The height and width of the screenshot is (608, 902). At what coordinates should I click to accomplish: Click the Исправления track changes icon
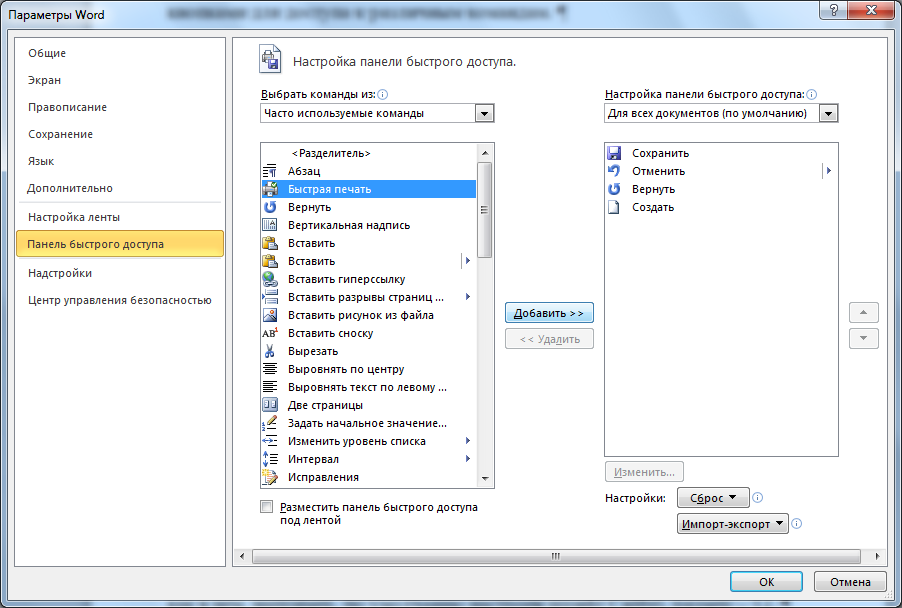point(270,477)
